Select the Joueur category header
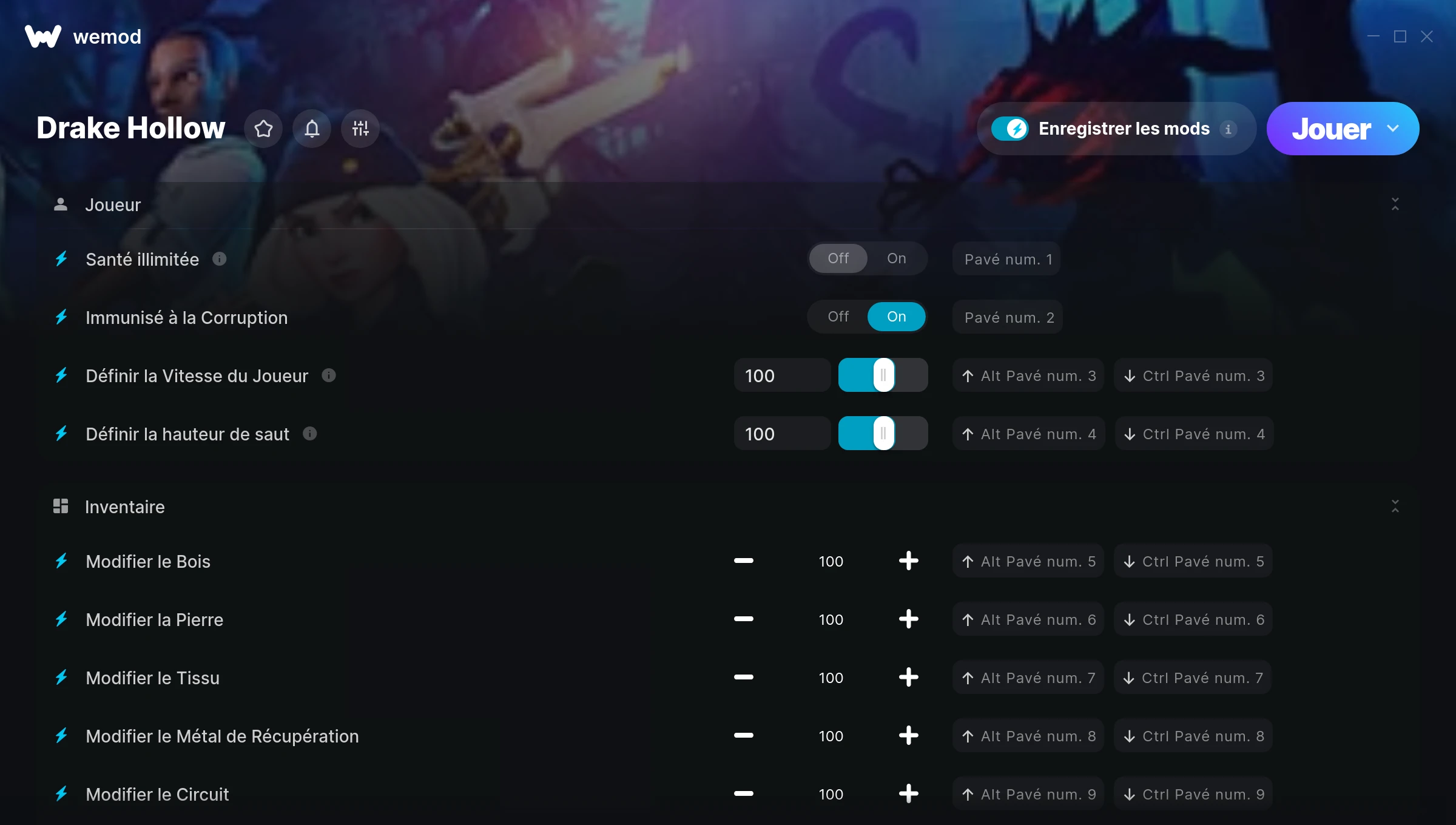The height and width of the screenshot is (825, 1456). pyautogui.click(x=113, y=205)
